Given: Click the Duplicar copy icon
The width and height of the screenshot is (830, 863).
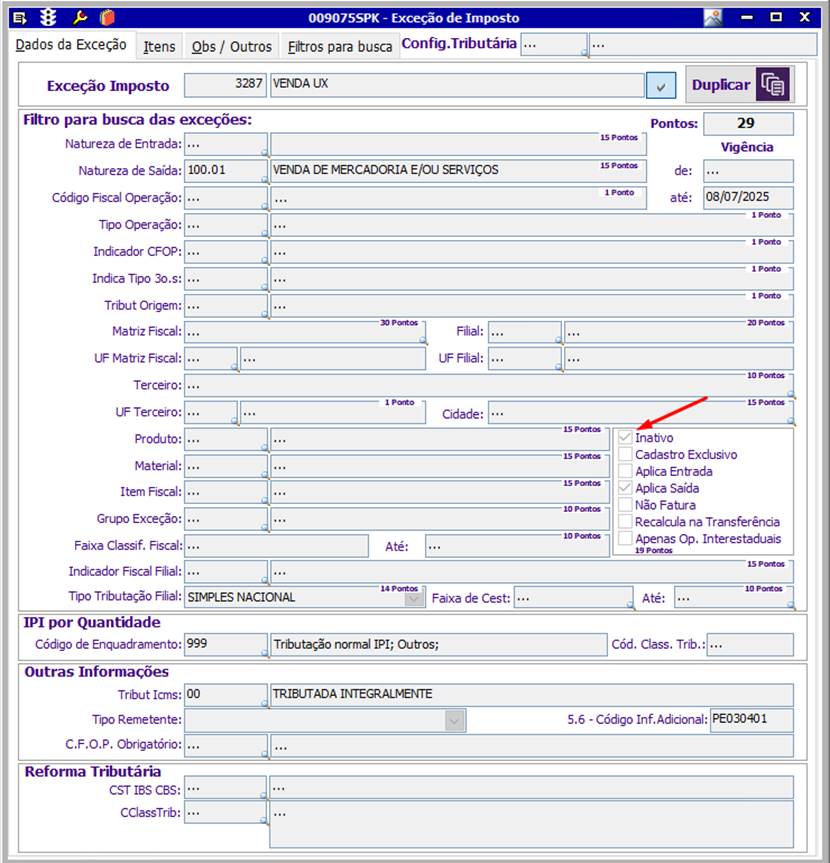Looking at the screenshot, I should [773, 84].
